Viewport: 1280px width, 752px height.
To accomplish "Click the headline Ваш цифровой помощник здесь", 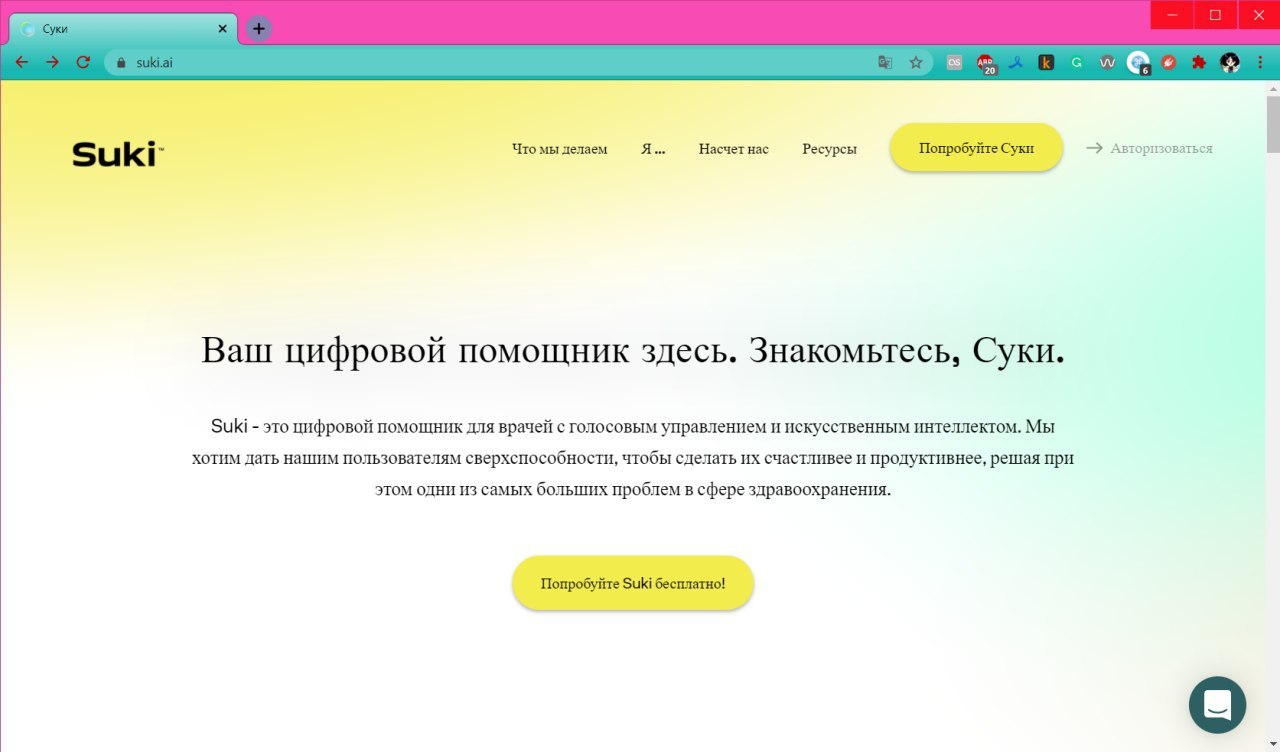I will click(x=633, y=352).
